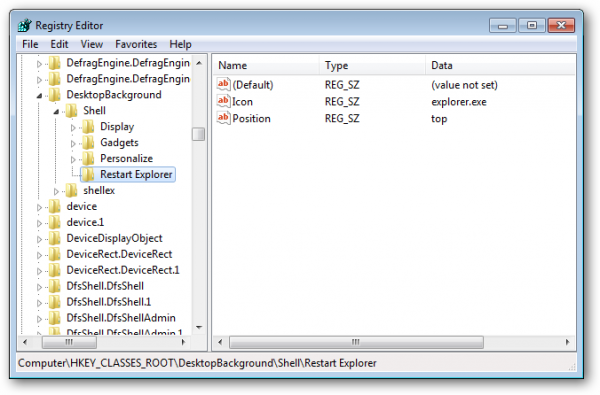Click the DfsShell.DfsShell.1 folder icon
Image resolution: width=600 pixels, height=395 pixels.
click(55, 302)
